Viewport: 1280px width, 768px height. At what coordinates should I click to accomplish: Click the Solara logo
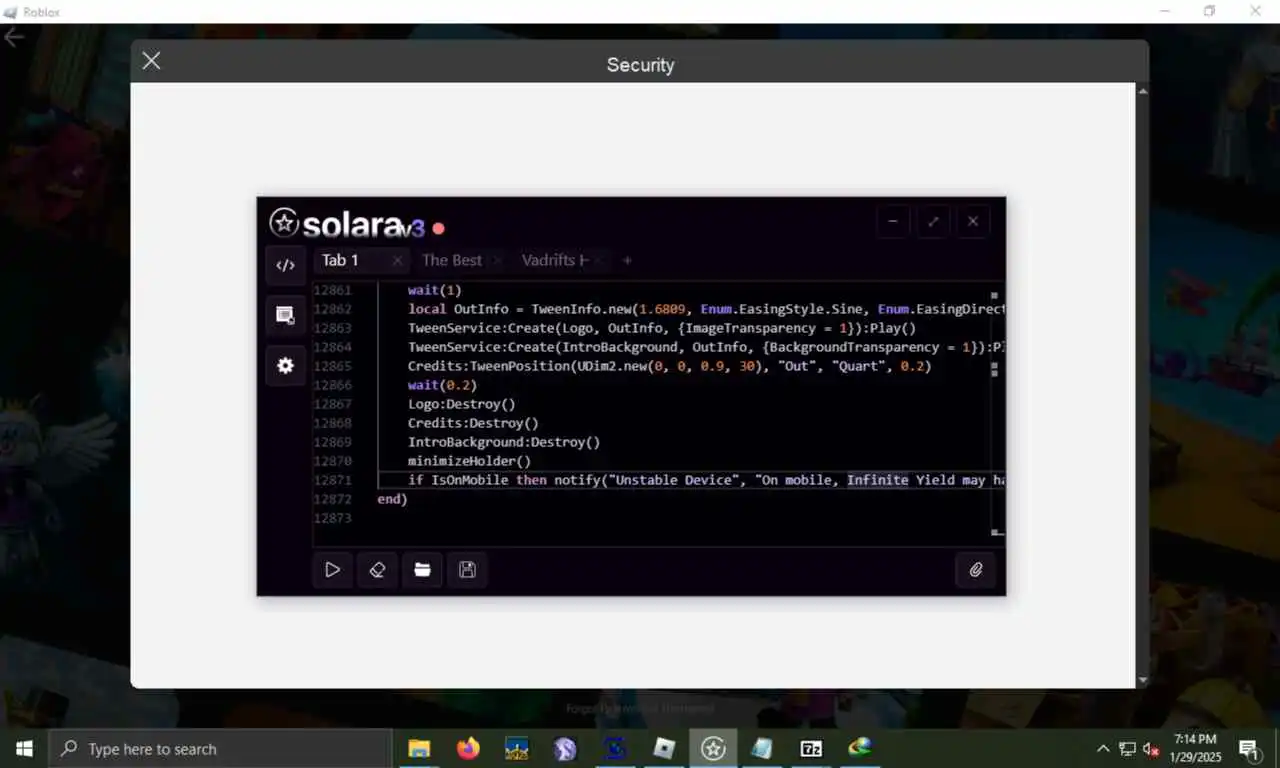[x=347, y=223]
